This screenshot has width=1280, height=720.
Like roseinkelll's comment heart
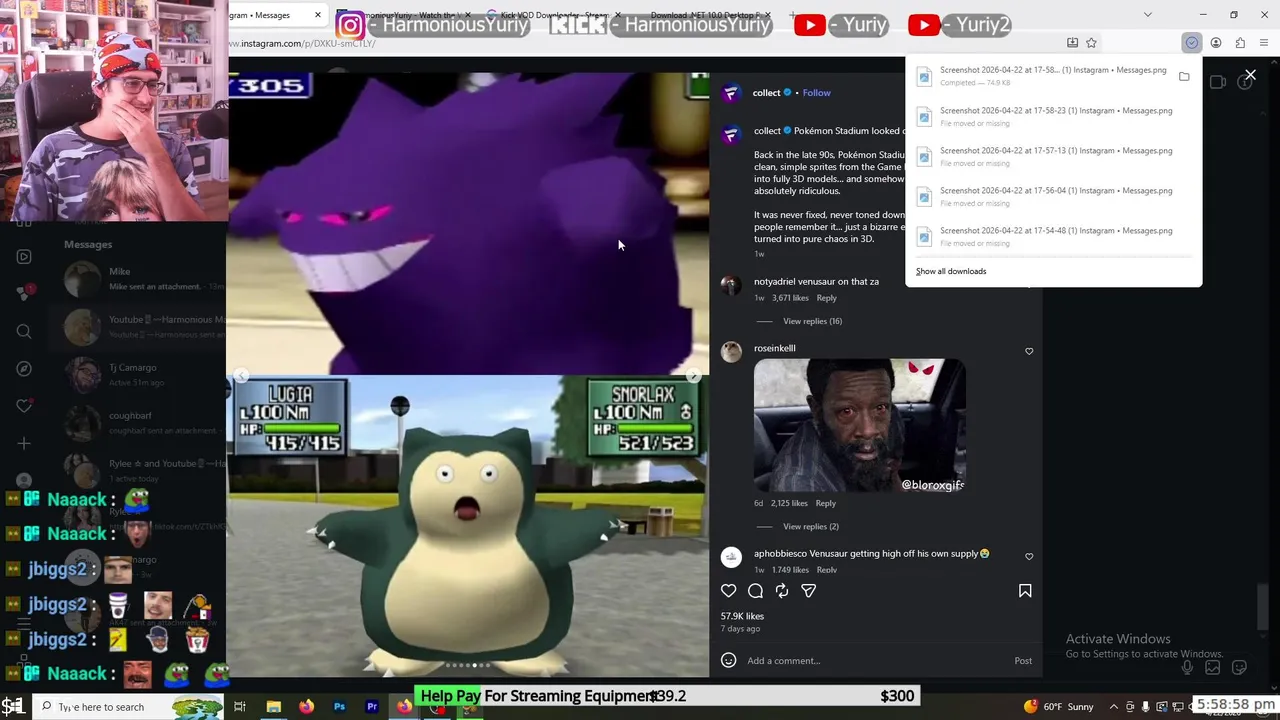(1029, 351)
